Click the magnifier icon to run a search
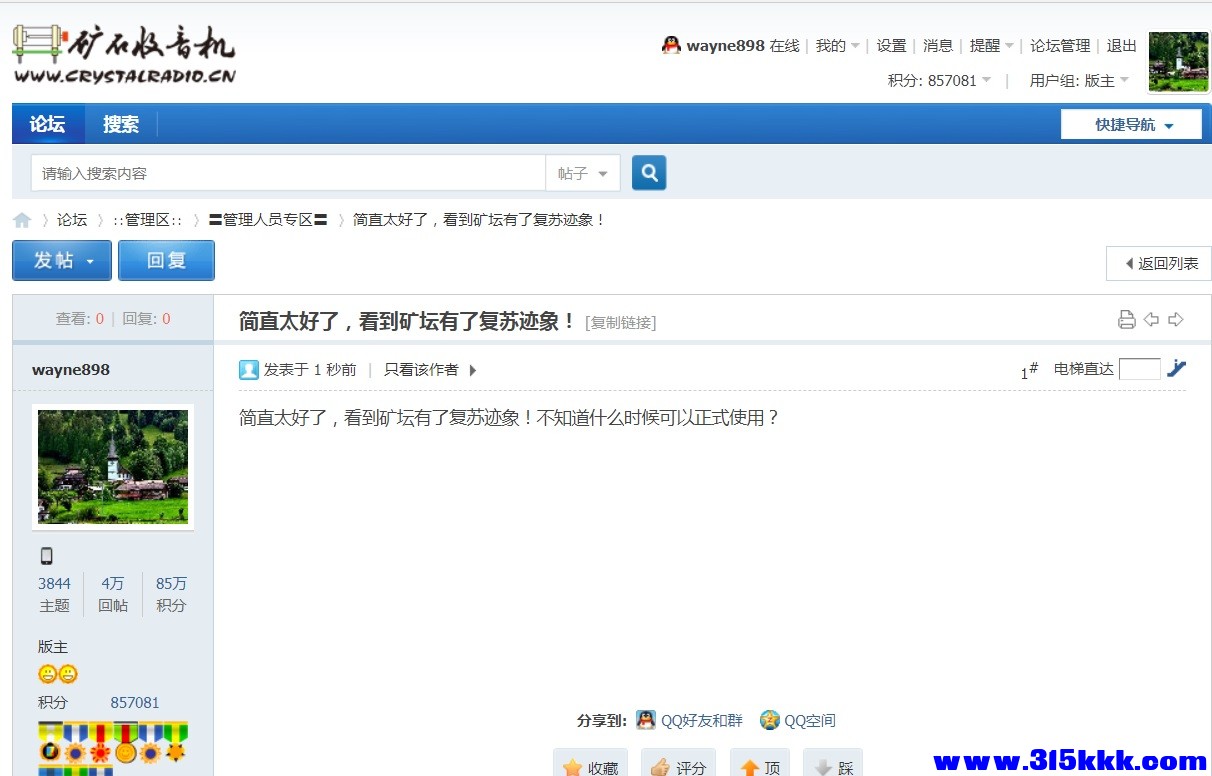This screenshot has width=1212, height=776. [649, 173]
